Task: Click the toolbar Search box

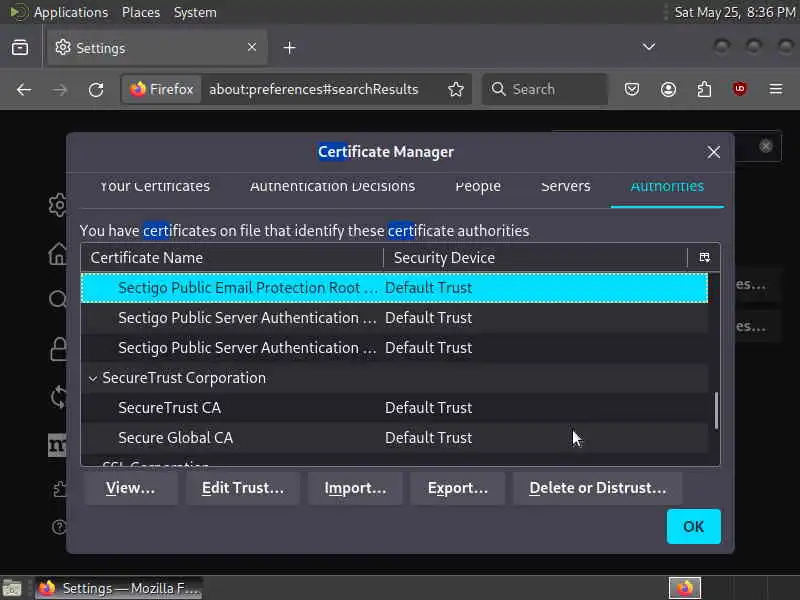Action: pyautogui.click(x=545, y=90)
